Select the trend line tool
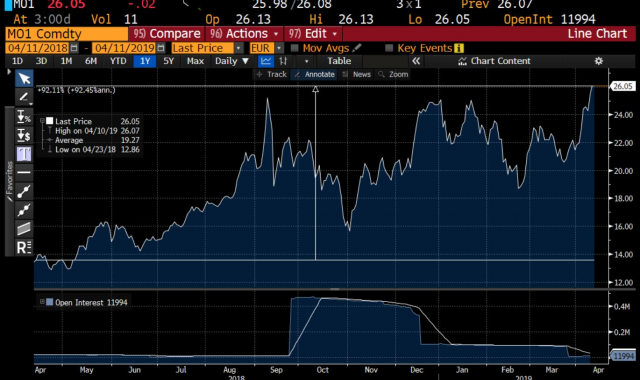 24,191
